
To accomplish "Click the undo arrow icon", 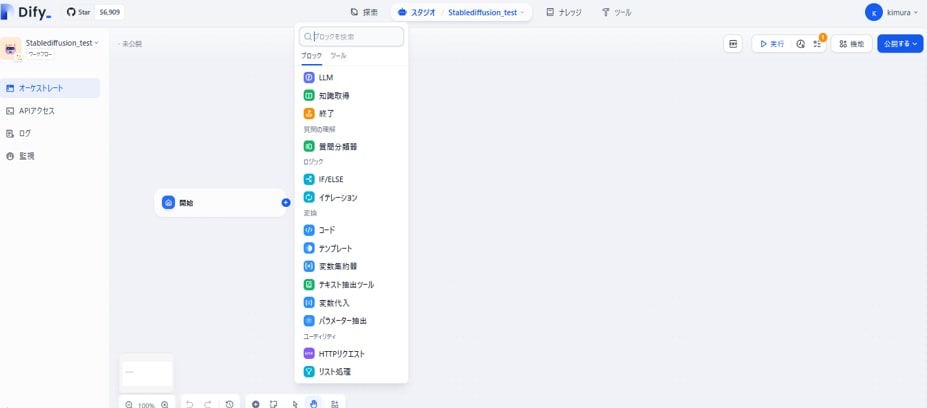I will tap(190, 404).
